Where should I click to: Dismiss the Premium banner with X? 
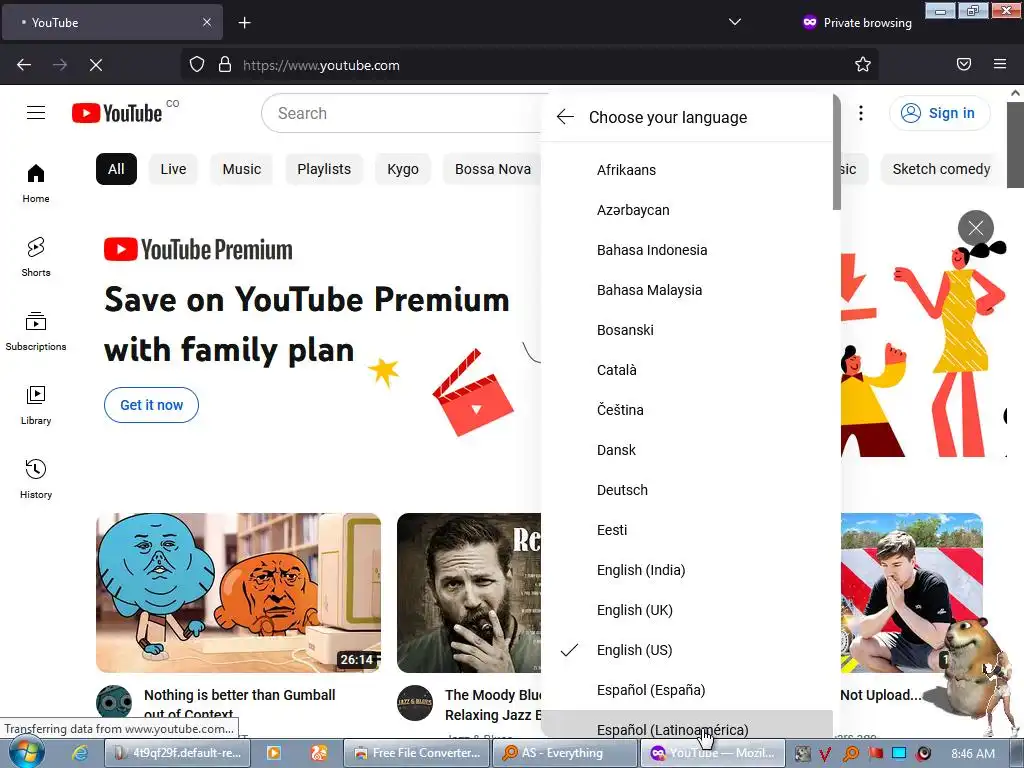tap(976, 228)
